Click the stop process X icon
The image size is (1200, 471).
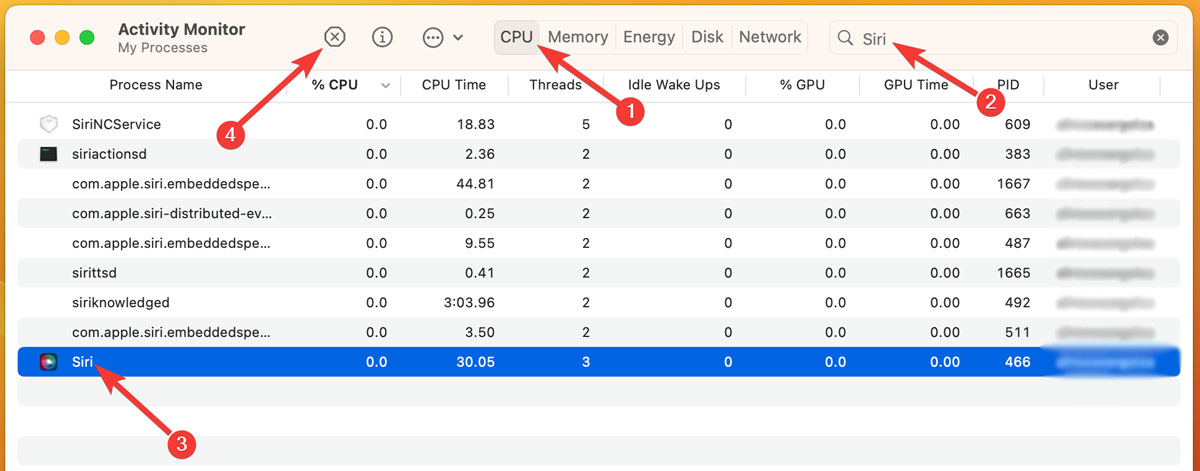335,37
